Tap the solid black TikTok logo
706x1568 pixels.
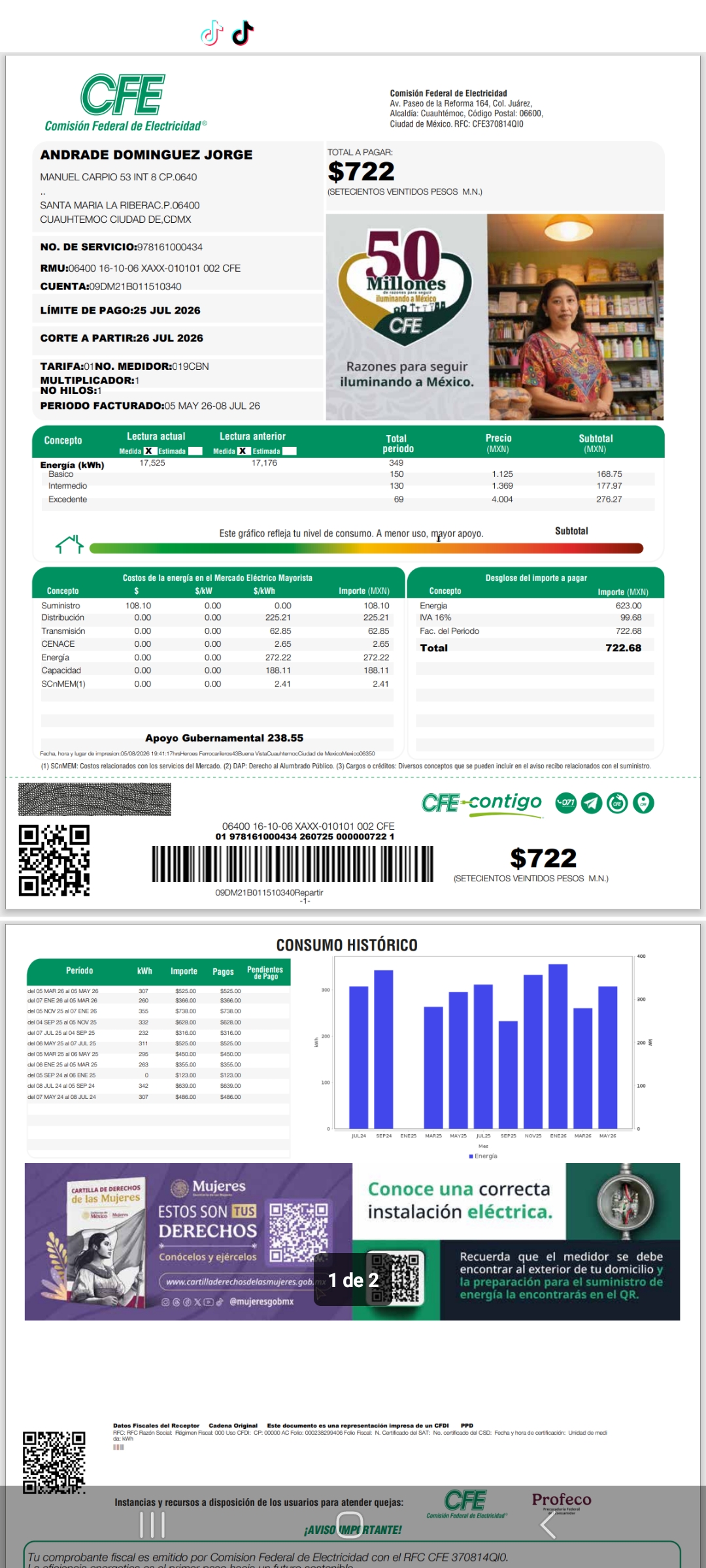243,33
